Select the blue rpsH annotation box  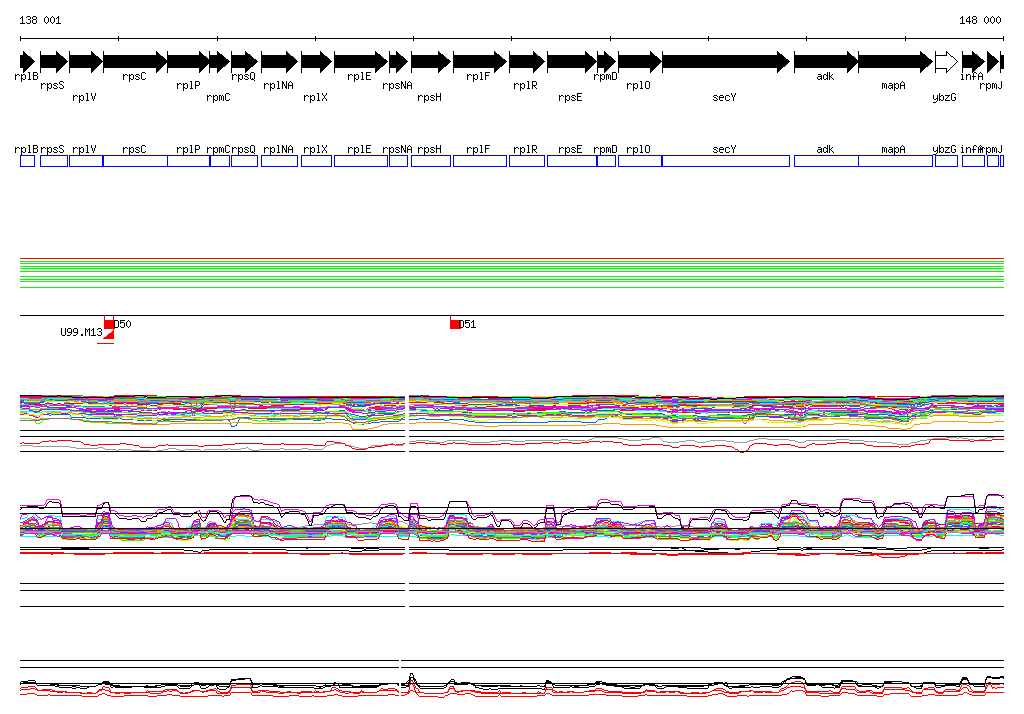[431, 161]
